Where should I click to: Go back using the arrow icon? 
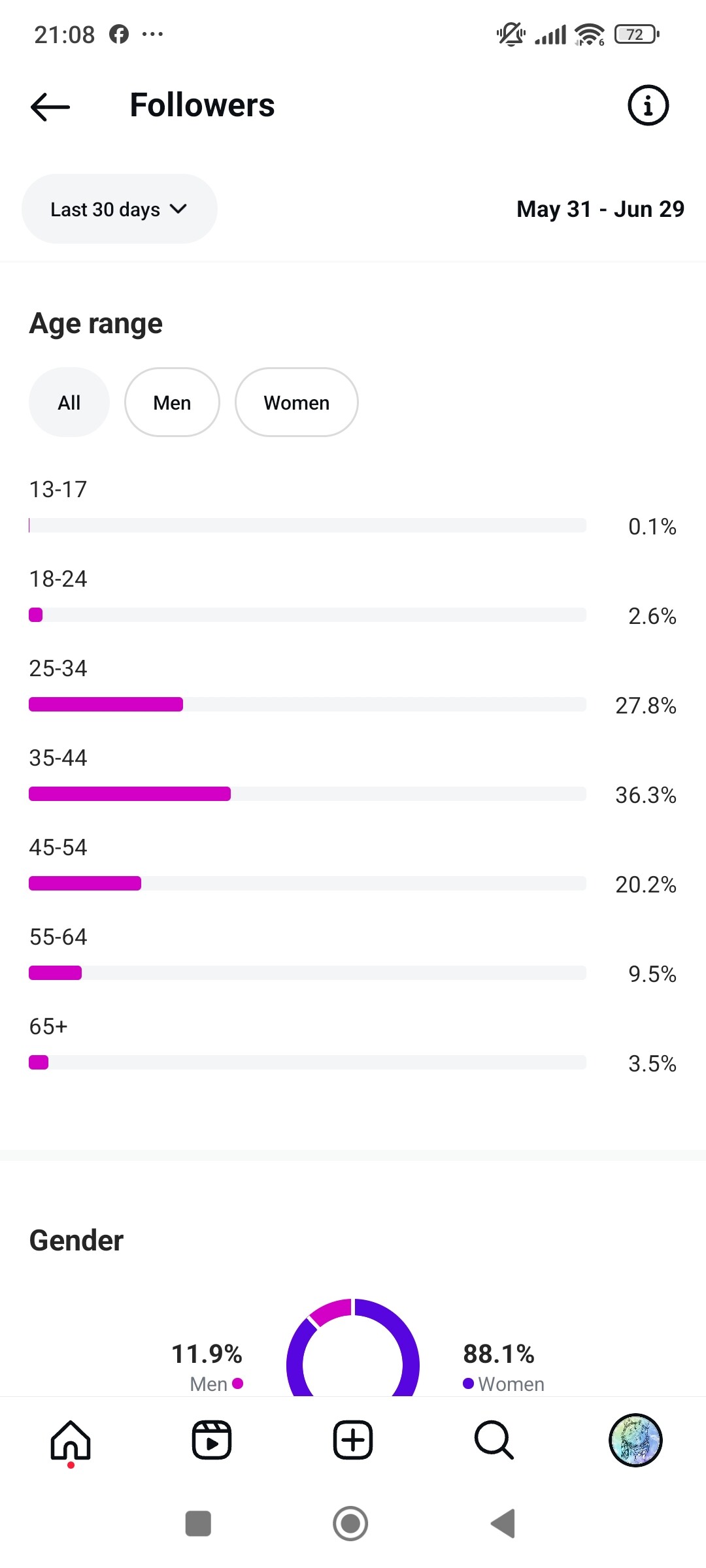click(50, 106)
